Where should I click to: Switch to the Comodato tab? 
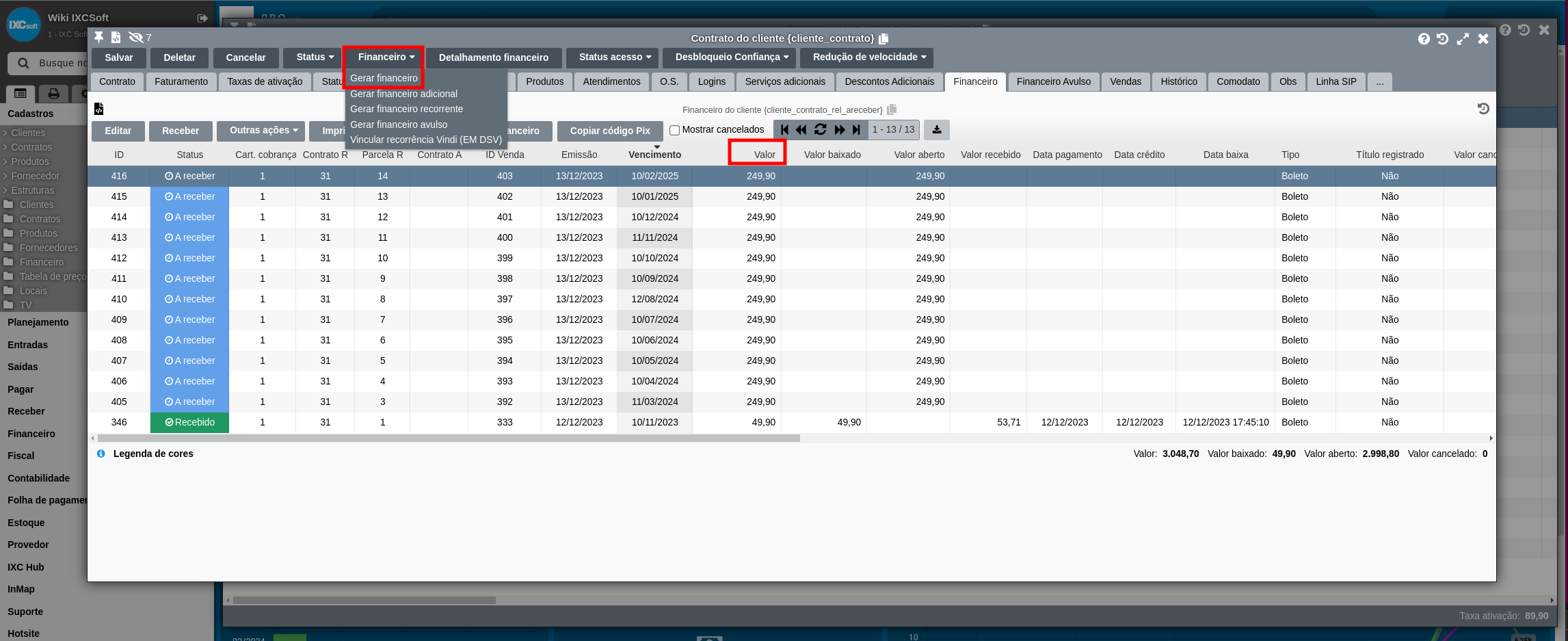(x=1238, y=82)
